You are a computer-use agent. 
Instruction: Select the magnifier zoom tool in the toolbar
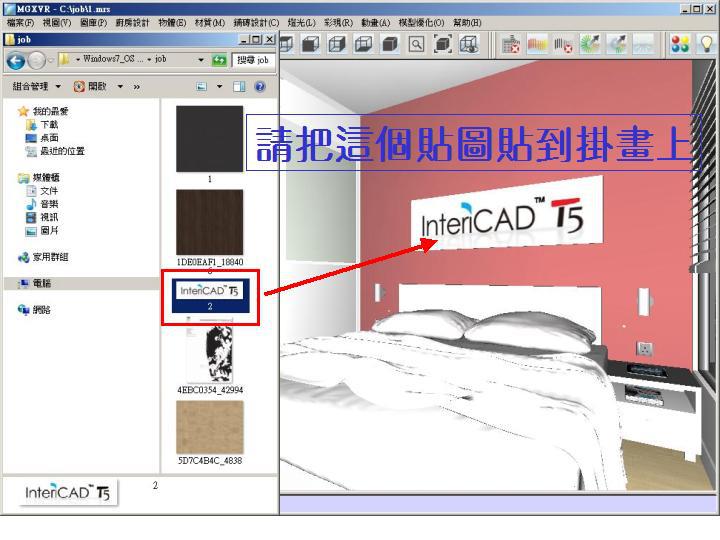click(x=415, y=44)
